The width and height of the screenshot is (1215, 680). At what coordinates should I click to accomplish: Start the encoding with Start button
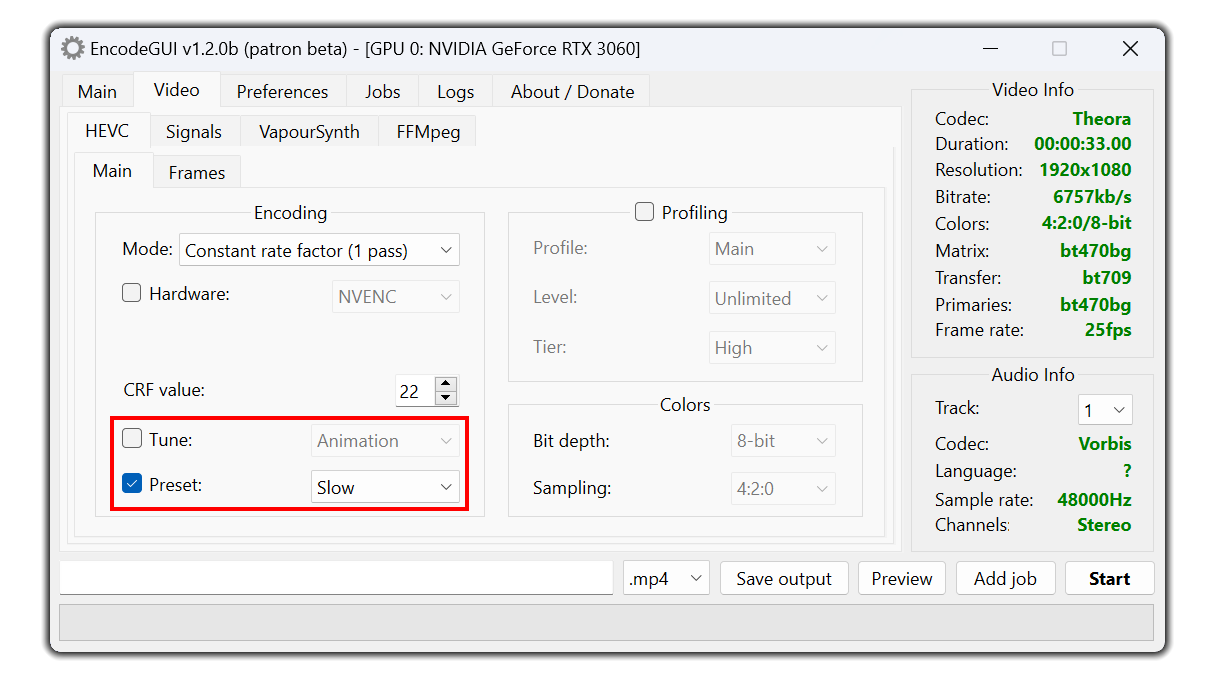(1109, 578)
